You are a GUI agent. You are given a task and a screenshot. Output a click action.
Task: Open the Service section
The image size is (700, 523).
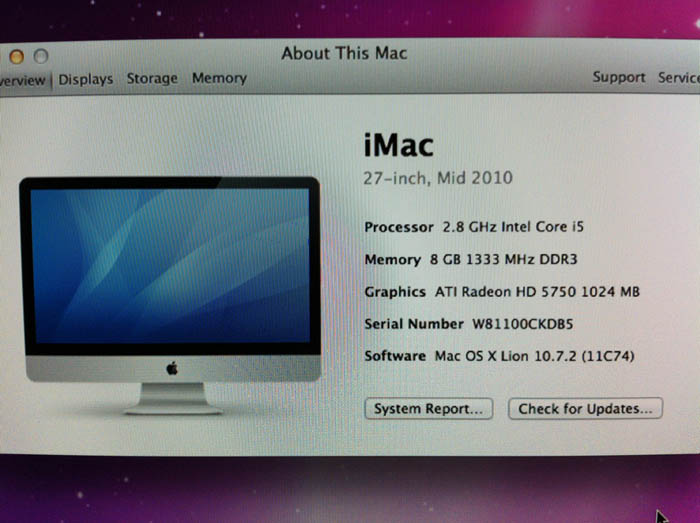point(679,78)
